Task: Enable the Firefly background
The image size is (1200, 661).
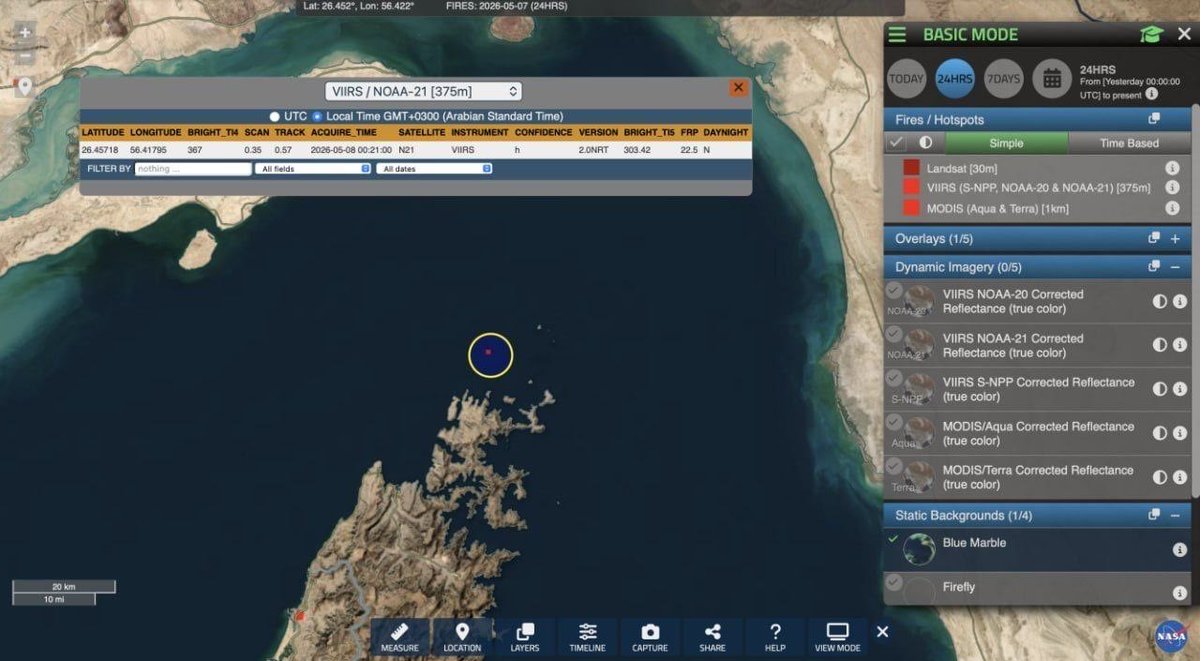Action: pos(894,582)
